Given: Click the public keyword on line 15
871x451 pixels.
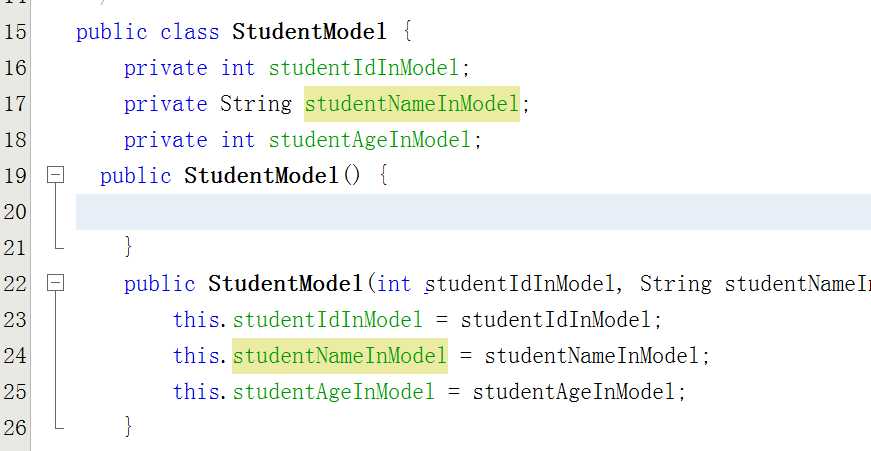Looking at the screenshot, I should pyautogui.click(x=112, y=32).
